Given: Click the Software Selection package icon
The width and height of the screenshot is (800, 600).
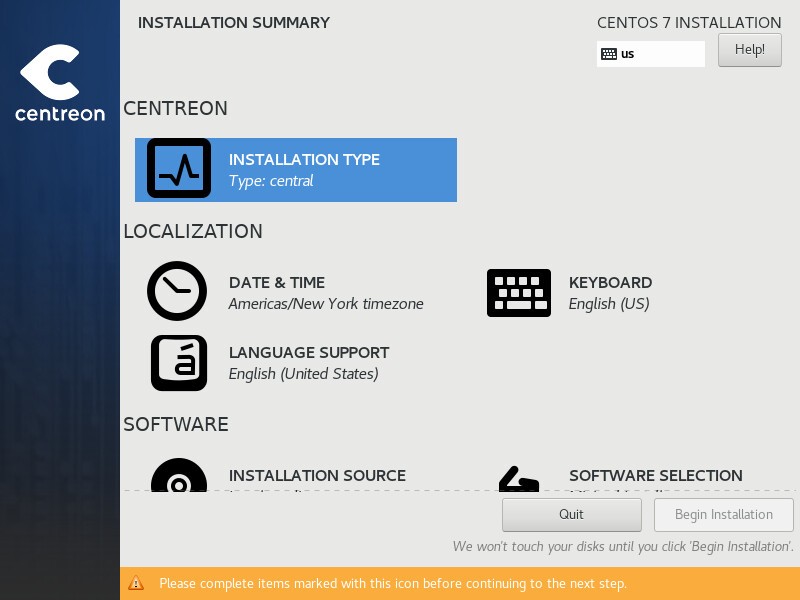Looking at the screenshot, I should point(519,478).
